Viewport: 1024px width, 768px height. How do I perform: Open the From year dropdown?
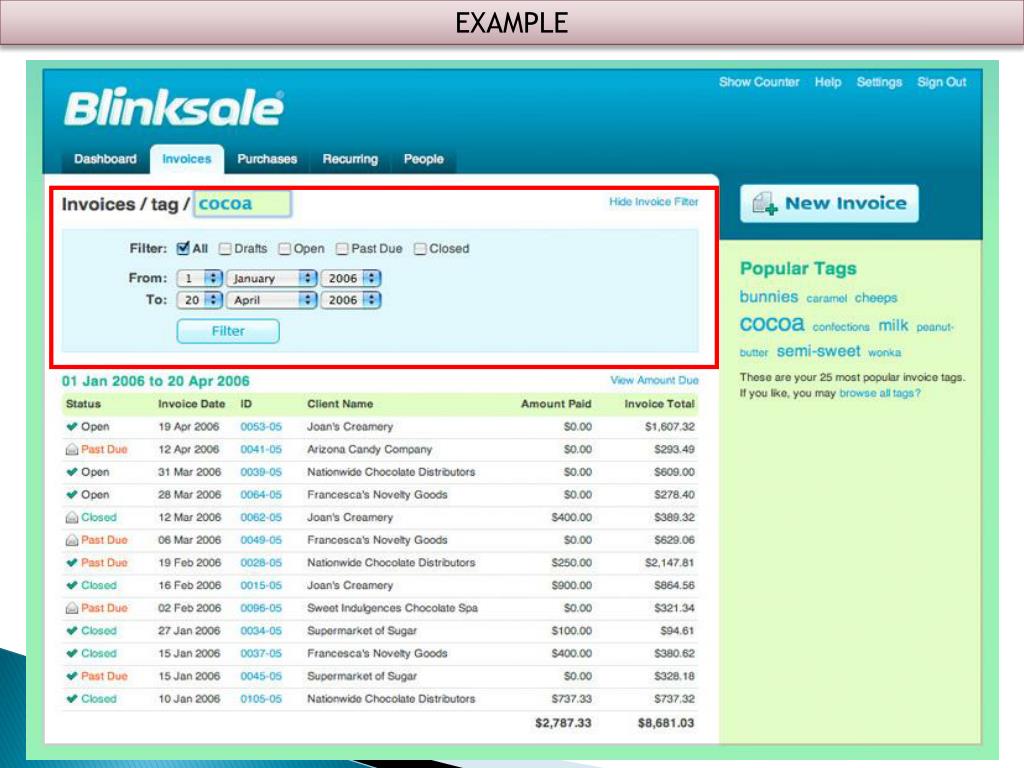tap(351, 278)
